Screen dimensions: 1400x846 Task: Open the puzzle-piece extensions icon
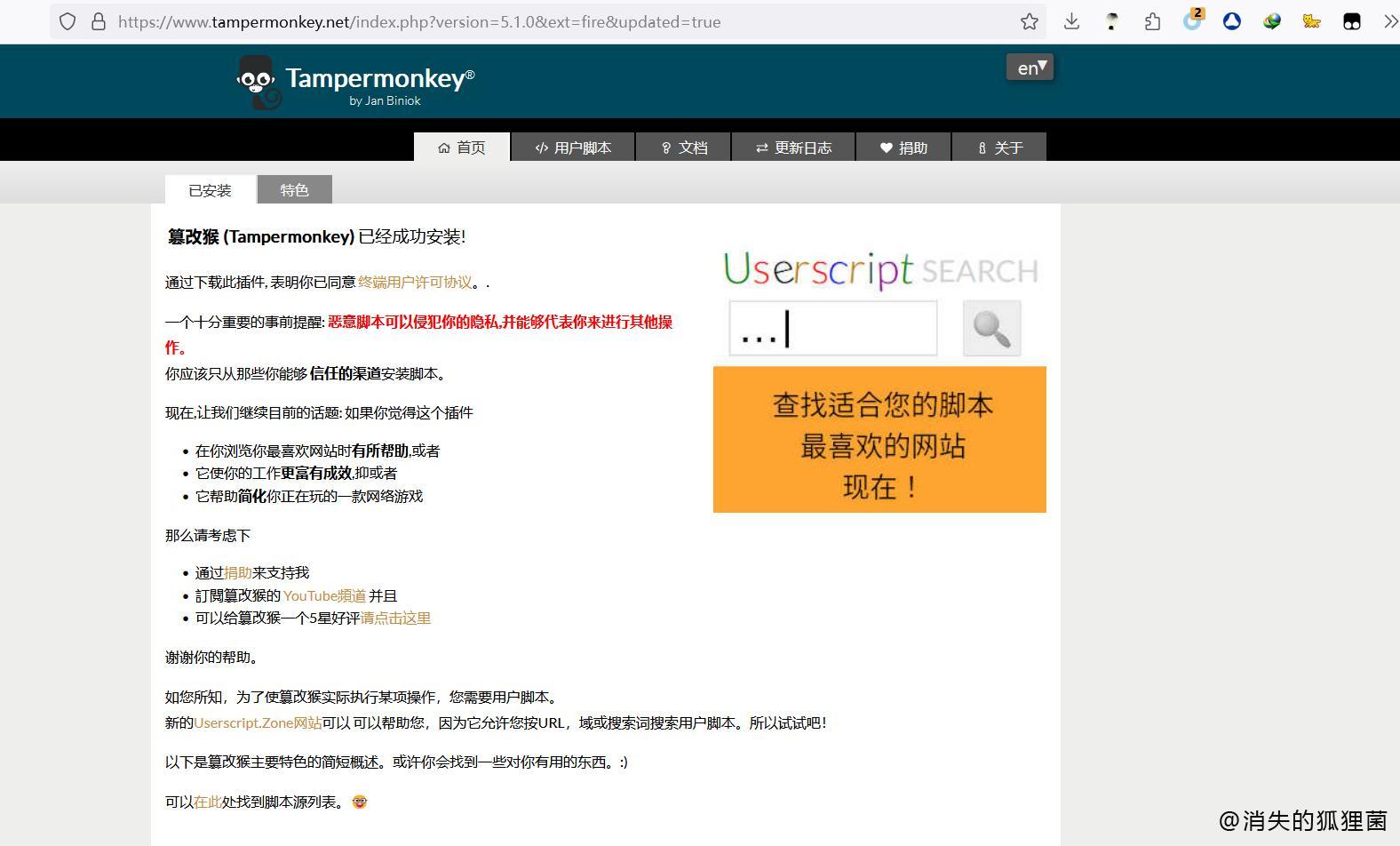(x=1152, y=21)
